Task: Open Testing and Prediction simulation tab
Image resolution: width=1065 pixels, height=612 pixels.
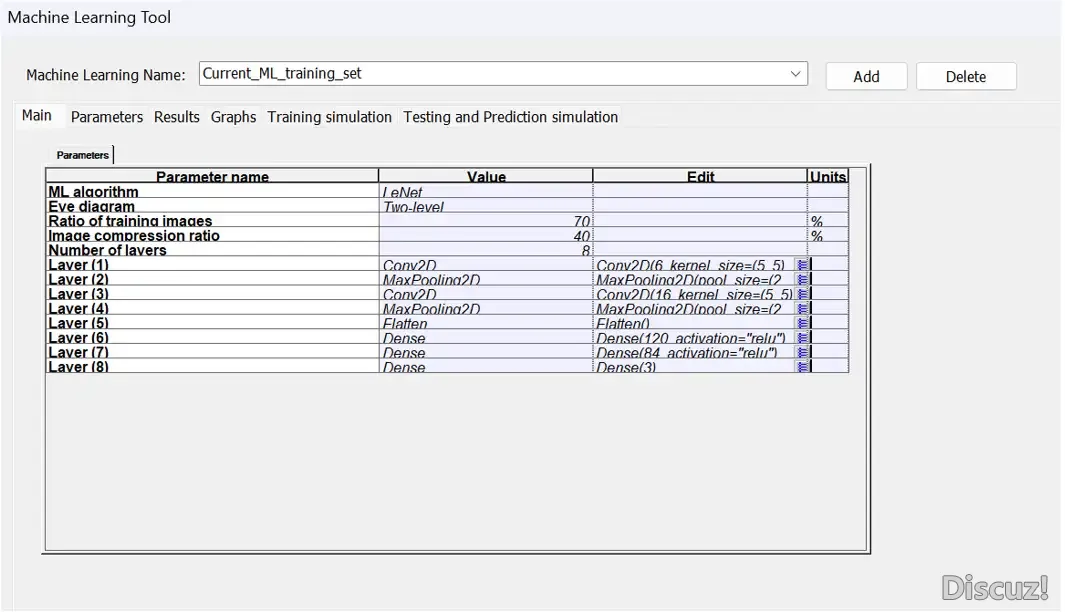Action: pyautogui.click(x=510, y=117)
